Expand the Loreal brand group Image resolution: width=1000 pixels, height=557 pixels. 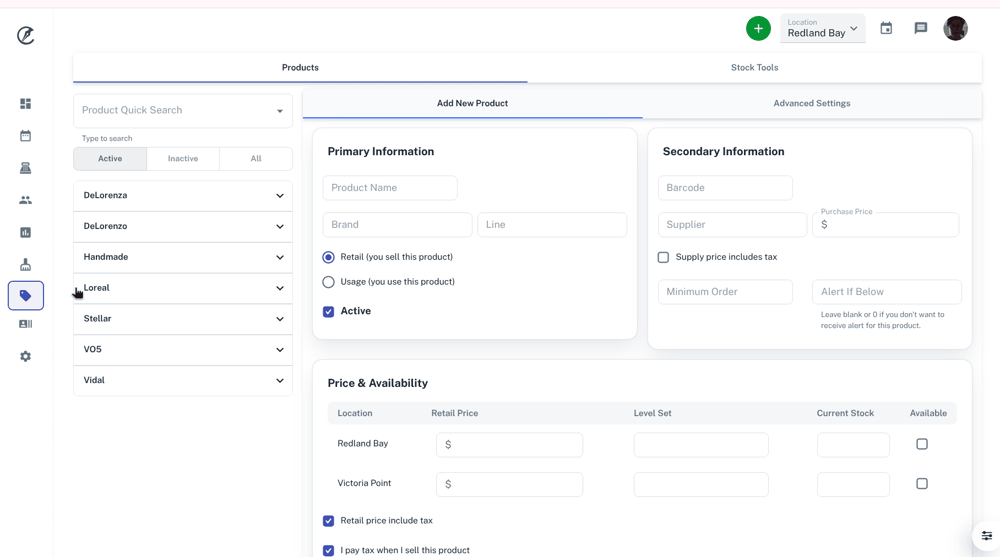tap(183, 288)
